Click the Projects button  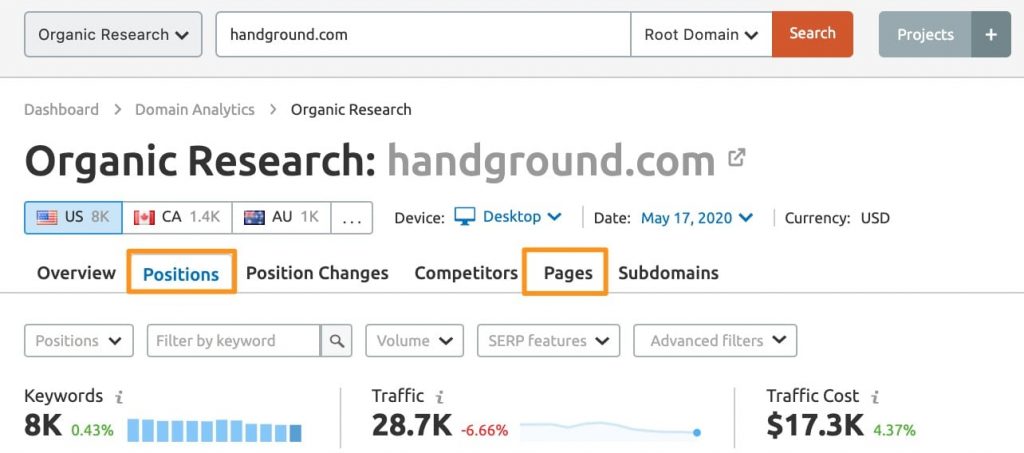coord(925,35)
